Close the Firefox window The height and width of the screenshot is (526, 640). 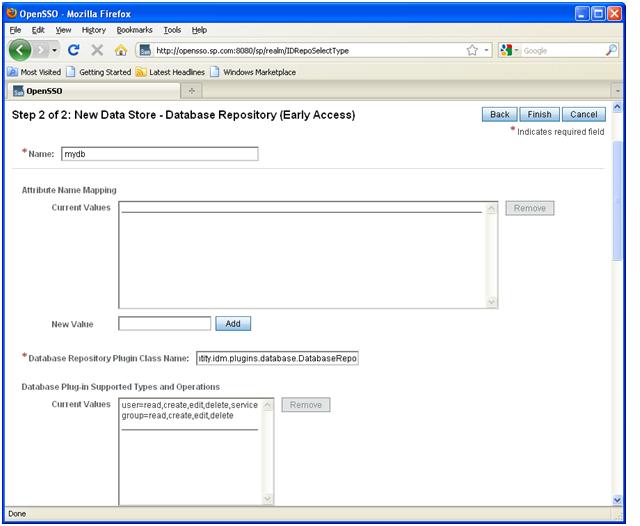point(614,14)
